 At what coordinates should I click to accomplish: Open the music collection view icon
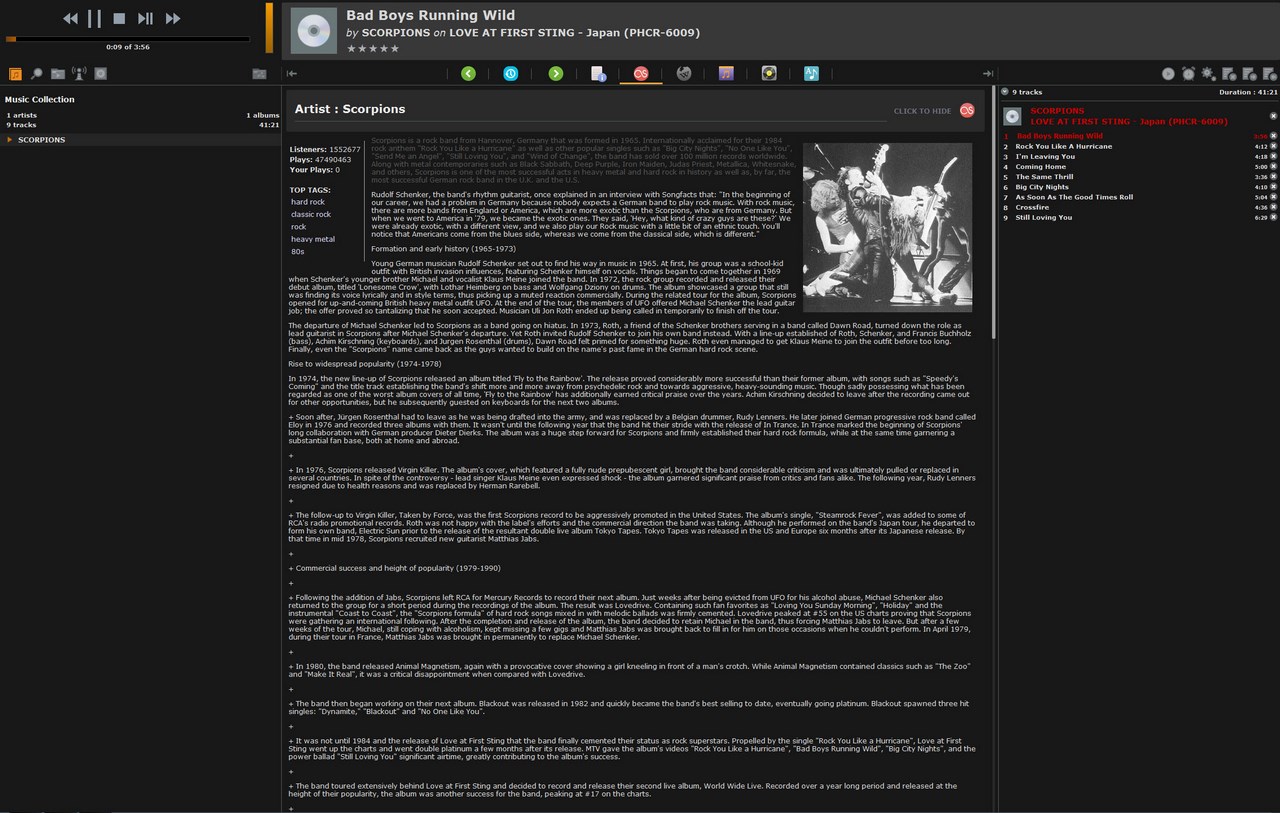tap(15, 74)
